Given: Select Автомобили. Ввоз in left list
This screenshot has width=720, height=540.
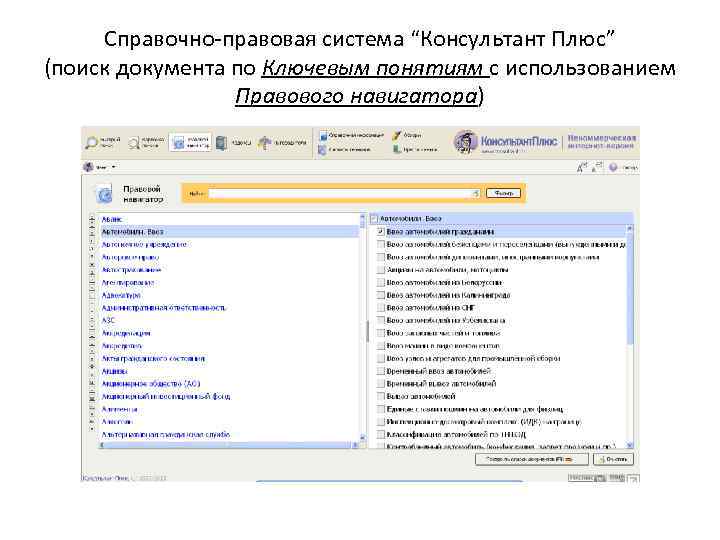Looking at the screenshot, I should [132, 232].
